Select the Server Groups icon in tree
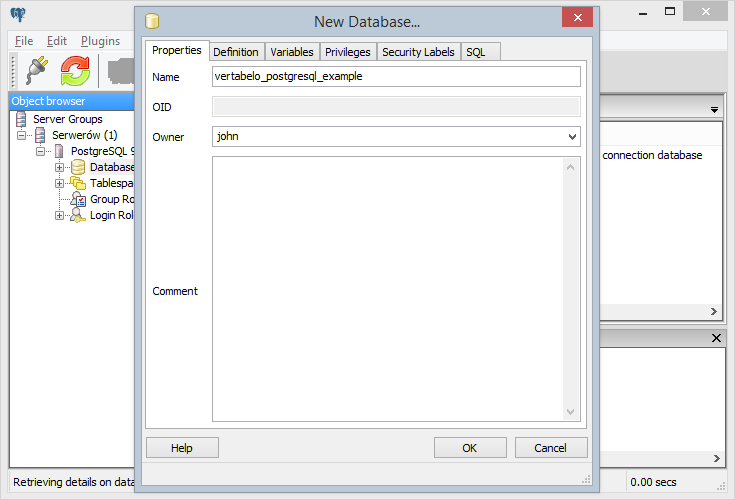The height and width of the screenshot is (500, 735). point(21,119)
